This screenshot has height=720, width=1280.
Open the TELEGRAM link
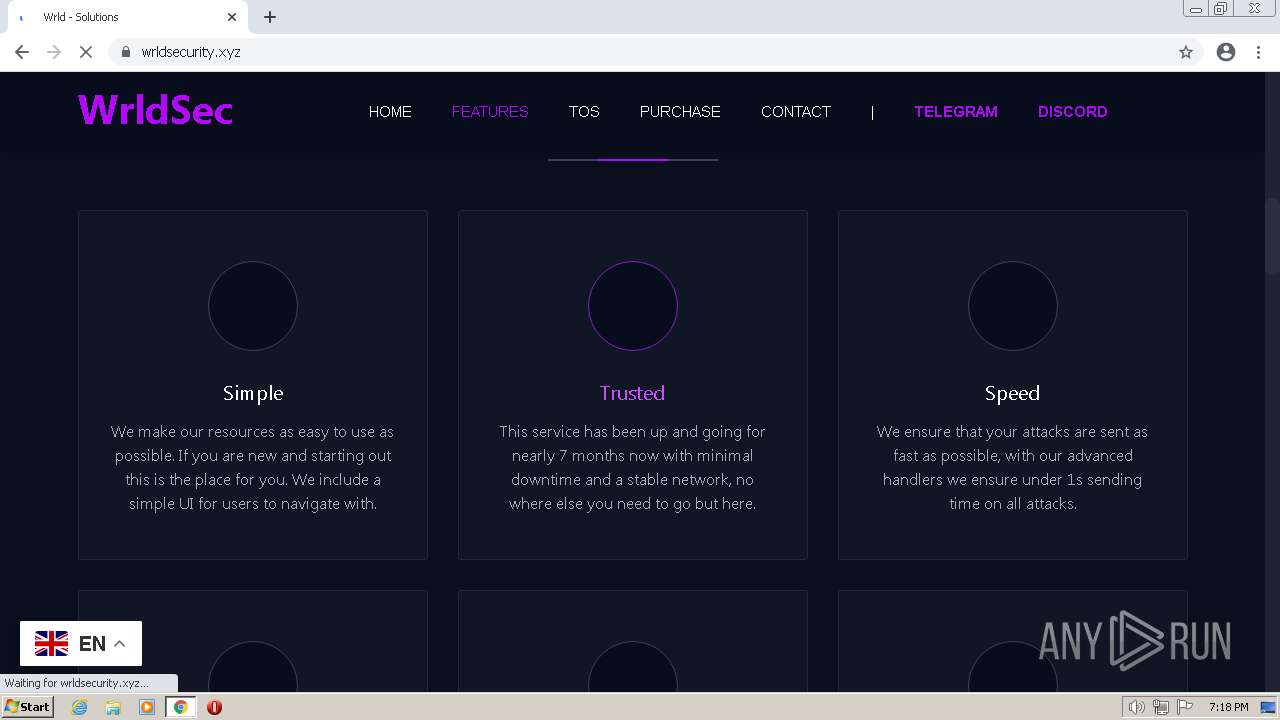coord(956,112)
